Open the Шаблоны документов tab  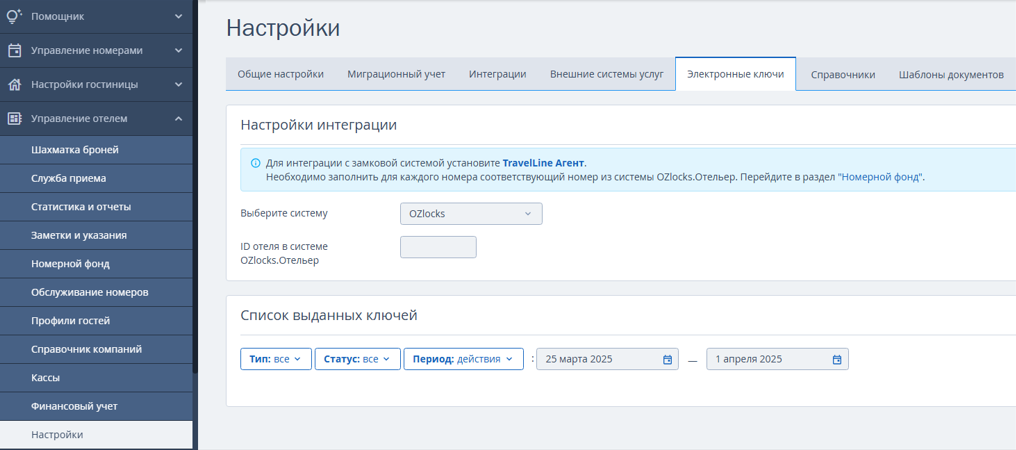pyautogui.click(x=951, y=75)
